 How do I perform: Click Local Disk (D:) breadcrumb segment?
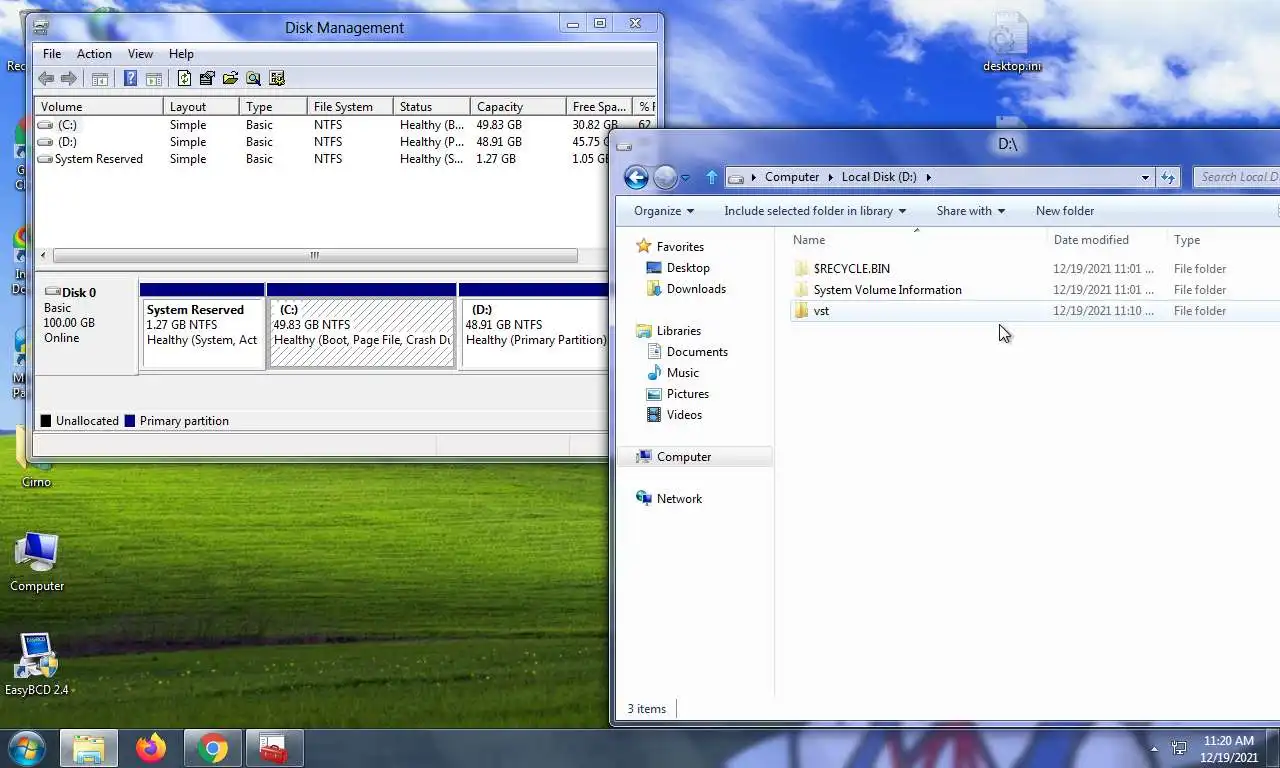pos(879,177)
